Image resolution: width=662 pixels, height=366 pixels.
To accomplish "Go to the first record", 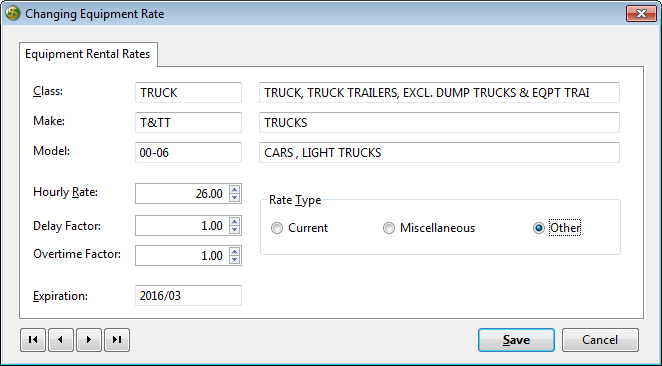I will (x=33, y=340).
